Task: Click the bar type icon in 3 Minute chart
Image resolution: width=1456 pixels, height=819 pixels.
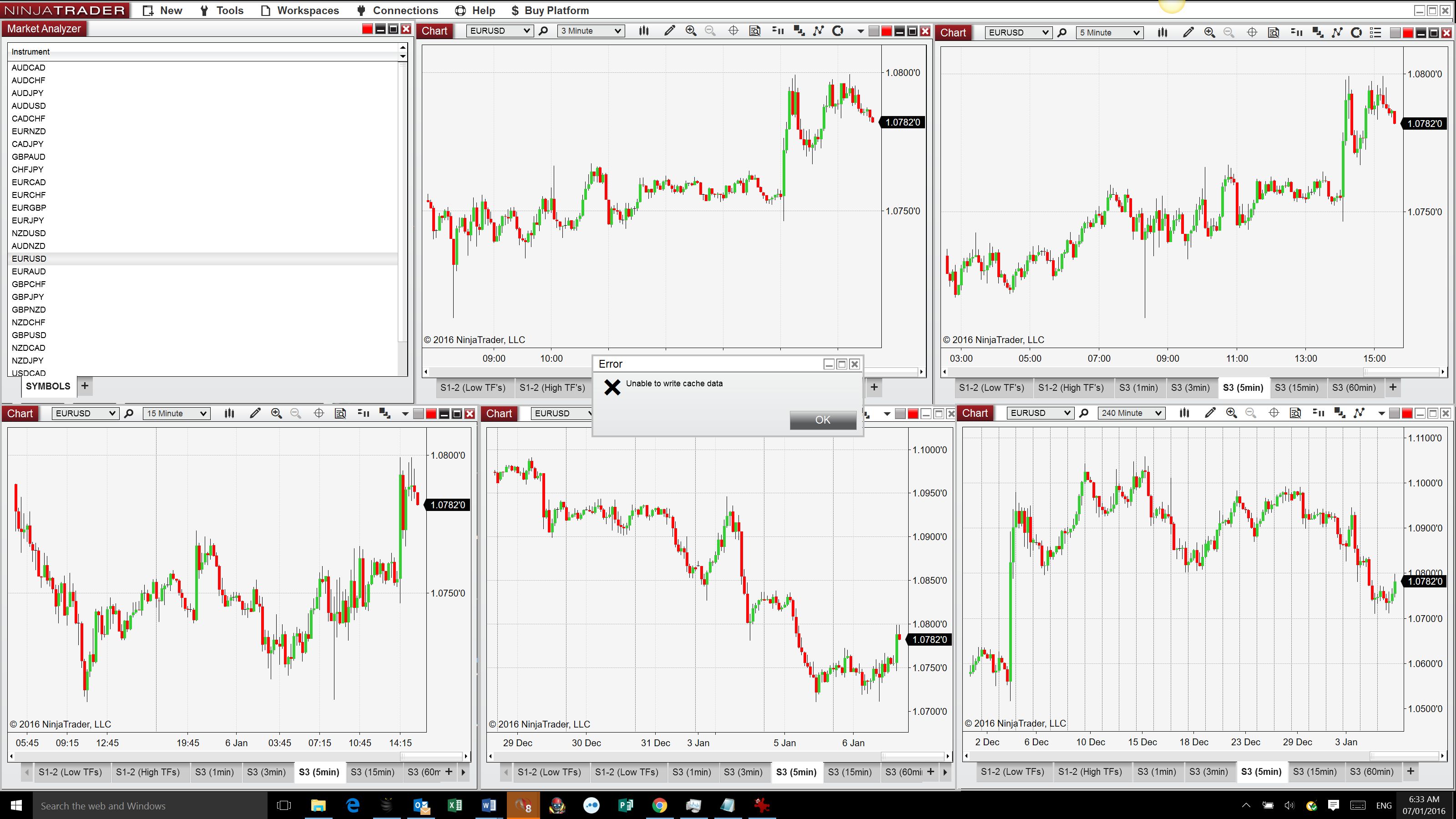Action: coord(644,31)
